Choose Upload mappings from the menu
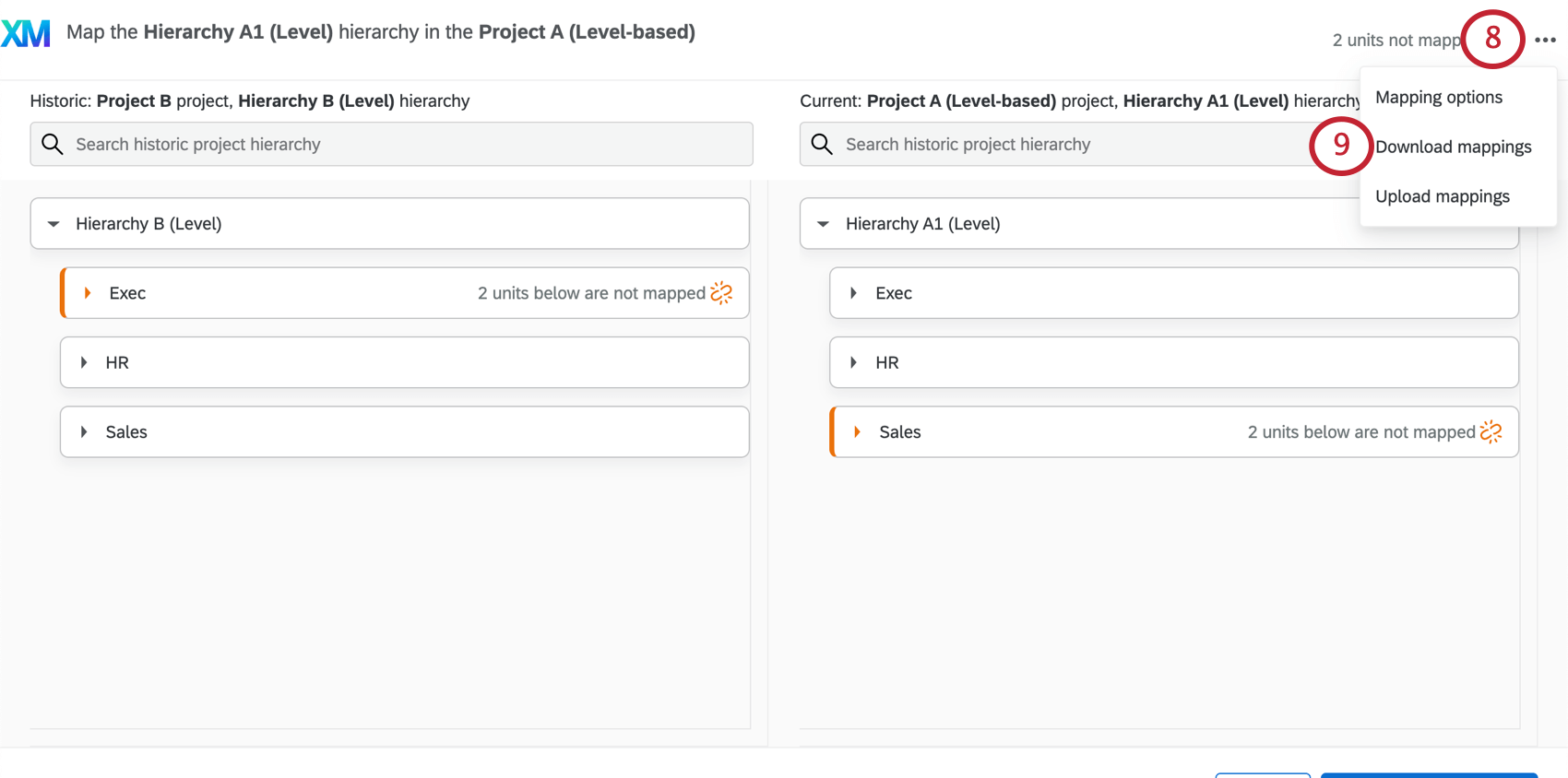The image size is (1568, 778). (1442, 195)
